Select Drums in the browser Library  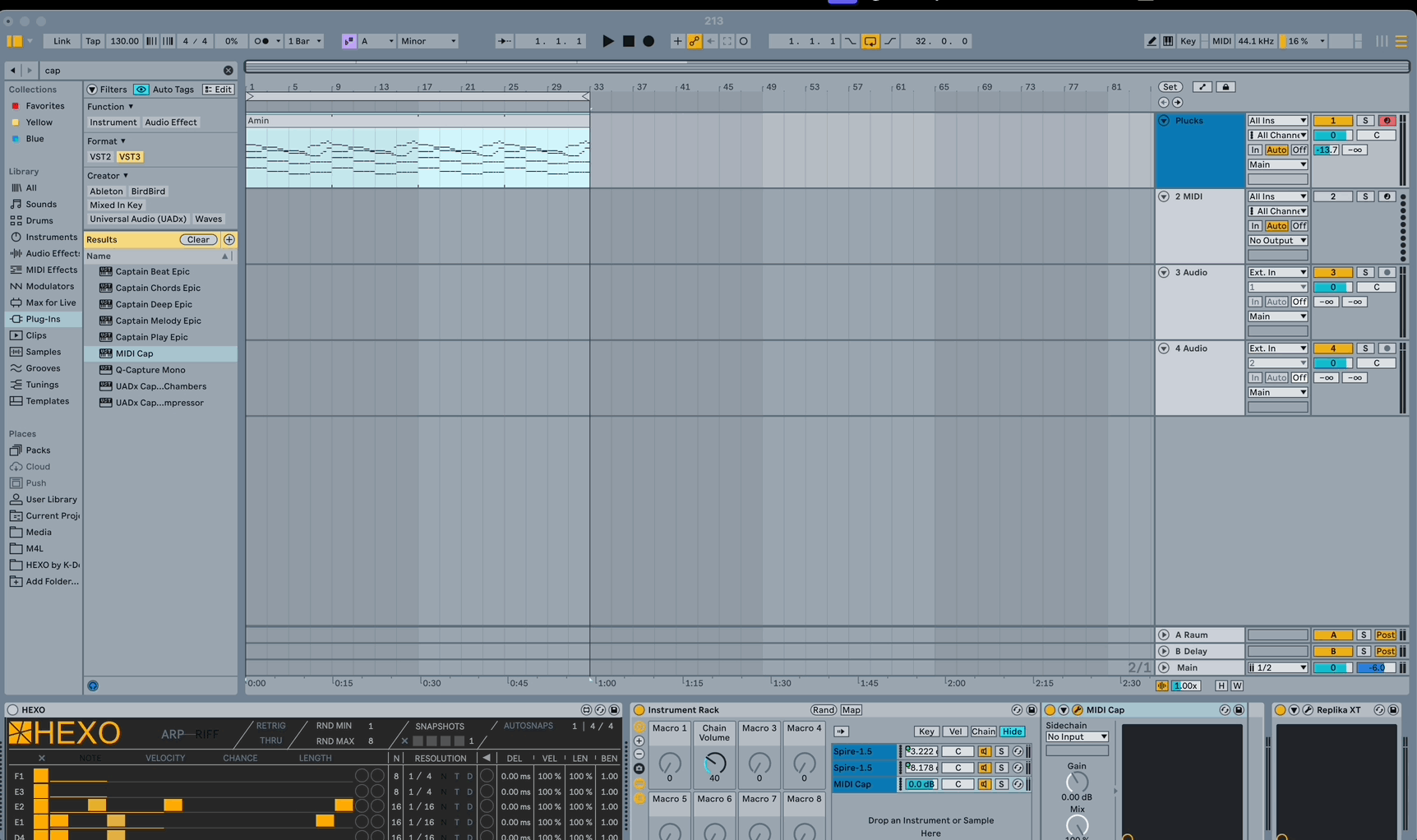click(x=39, y=221)
